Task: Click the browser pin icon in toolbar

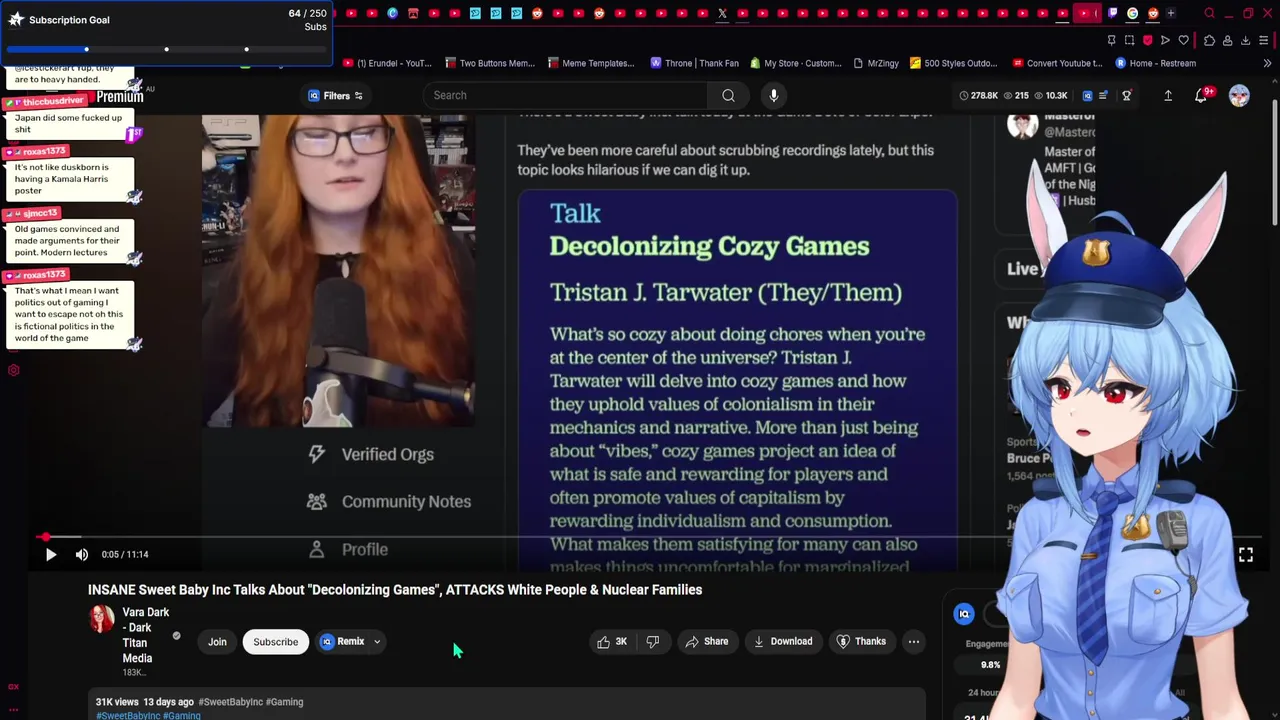Action: 1111,40
